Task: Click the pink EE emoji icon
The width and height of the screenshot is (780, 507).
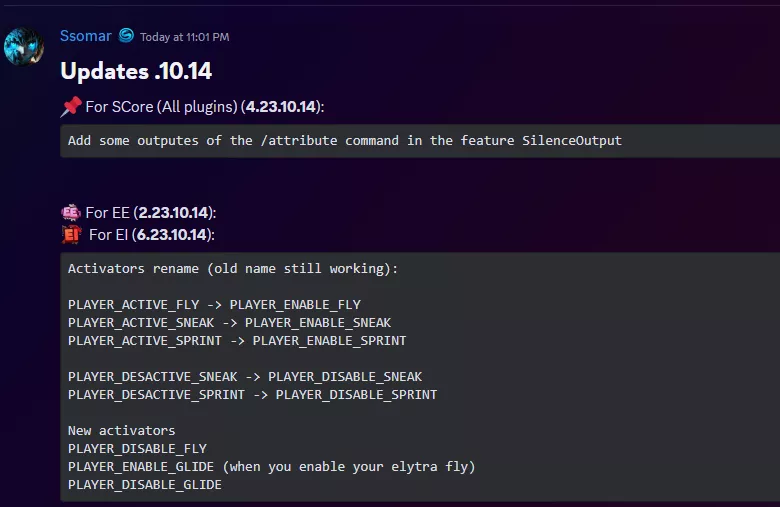Action: pyautogui.click(x=71, y=212)
